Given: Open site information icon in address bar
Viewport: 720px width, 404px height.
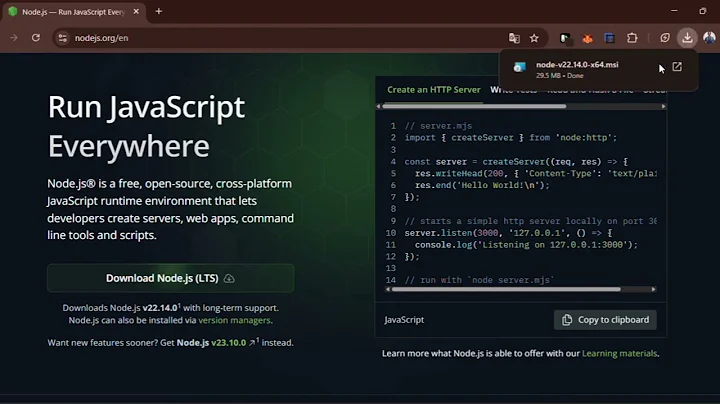Looking at the screenshot, I should tap(63, 38).
